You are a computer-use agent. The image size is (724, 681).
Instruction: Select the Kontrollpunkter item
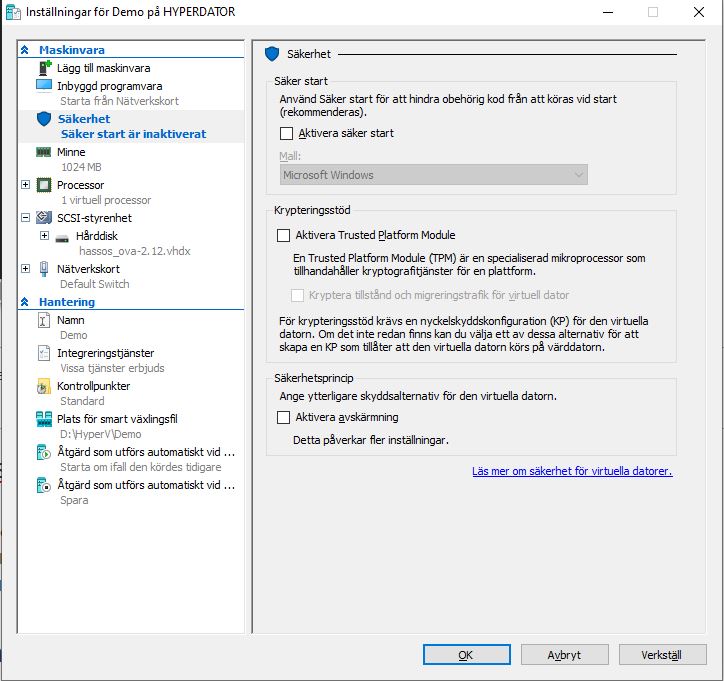[93, 386]
